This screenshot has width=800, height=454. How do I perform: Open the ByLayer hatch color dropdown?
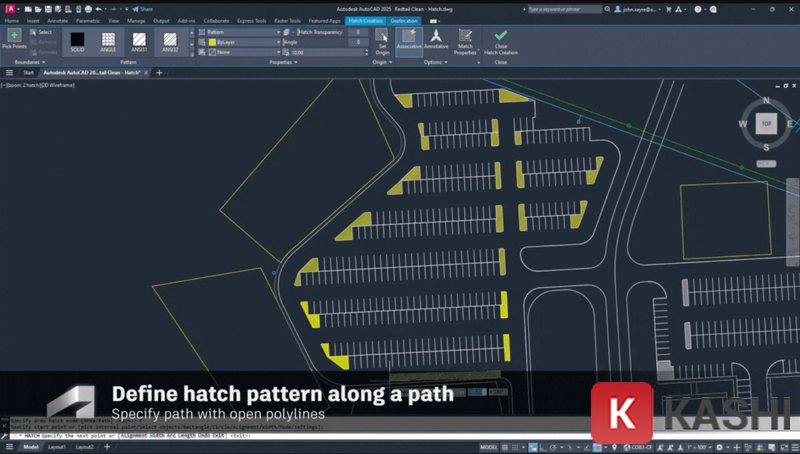[x=243, y=42]
